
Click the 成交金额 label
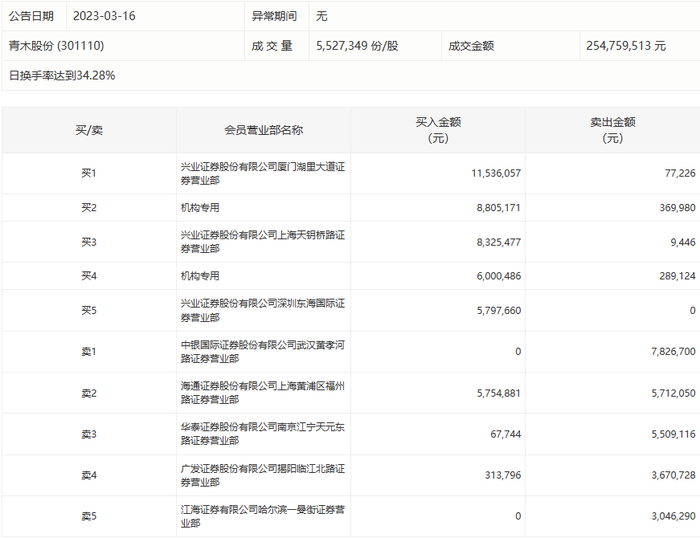pyautogui.click(x=471, y=46)
